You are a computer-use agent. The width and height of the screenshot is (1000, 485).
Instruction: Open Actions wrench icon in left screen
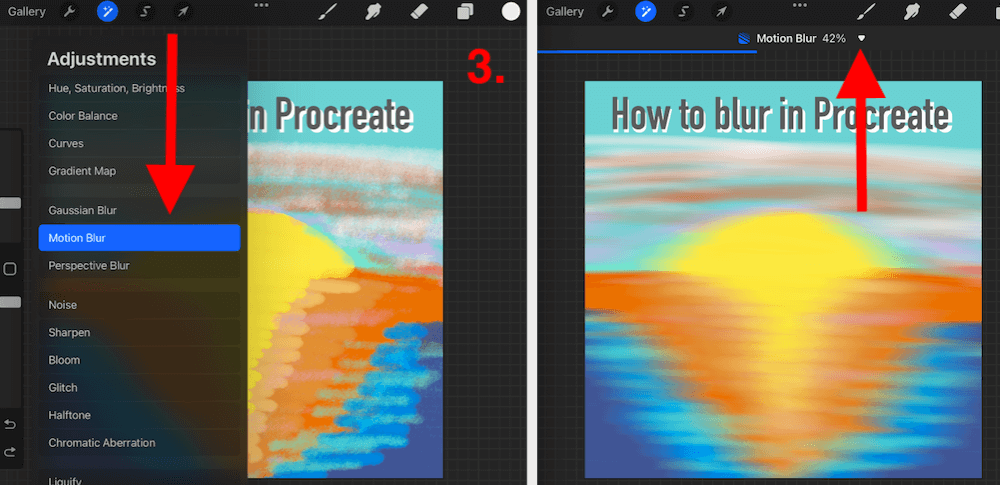pyautogui.click(x=69, y=11)
